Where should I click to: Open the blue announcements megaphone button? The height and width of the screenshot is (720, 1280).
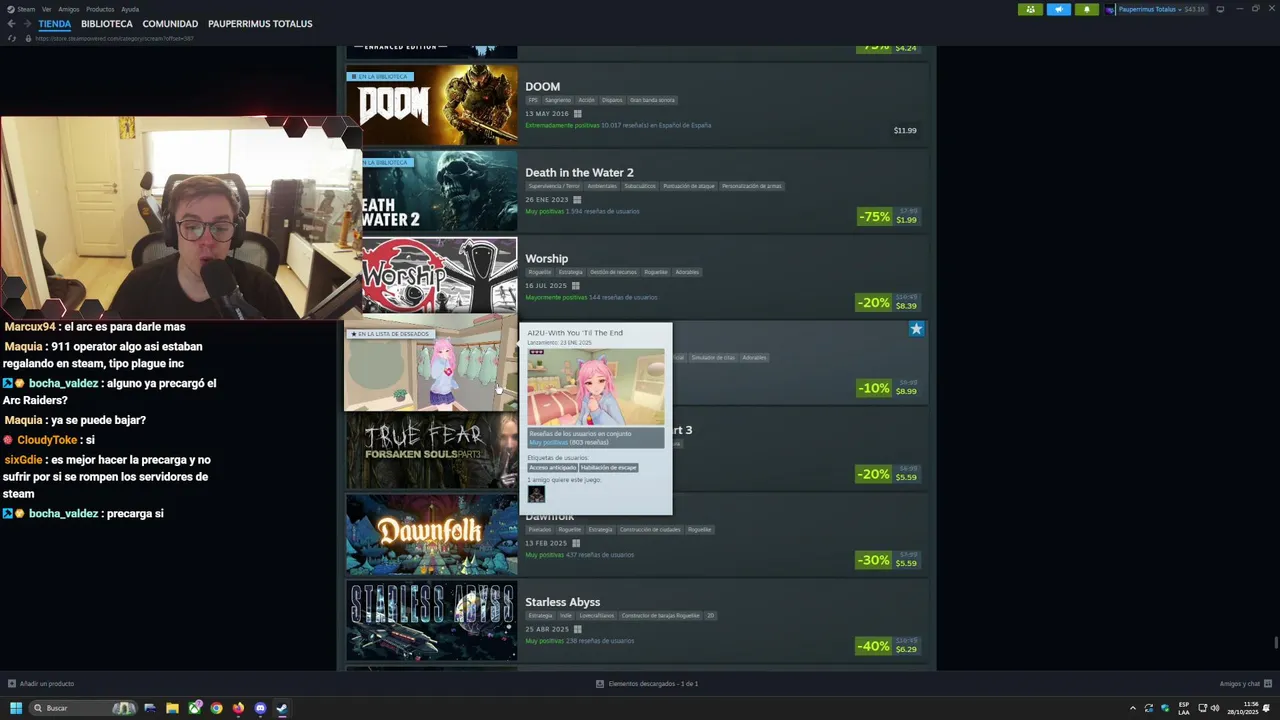tap(1059, 9)
